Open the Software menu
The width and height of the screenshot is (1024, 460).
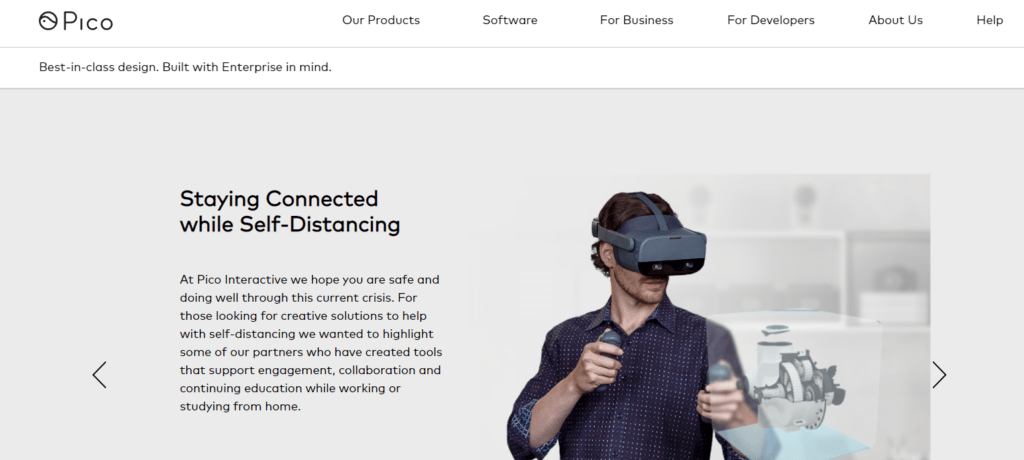click(510, 20)
